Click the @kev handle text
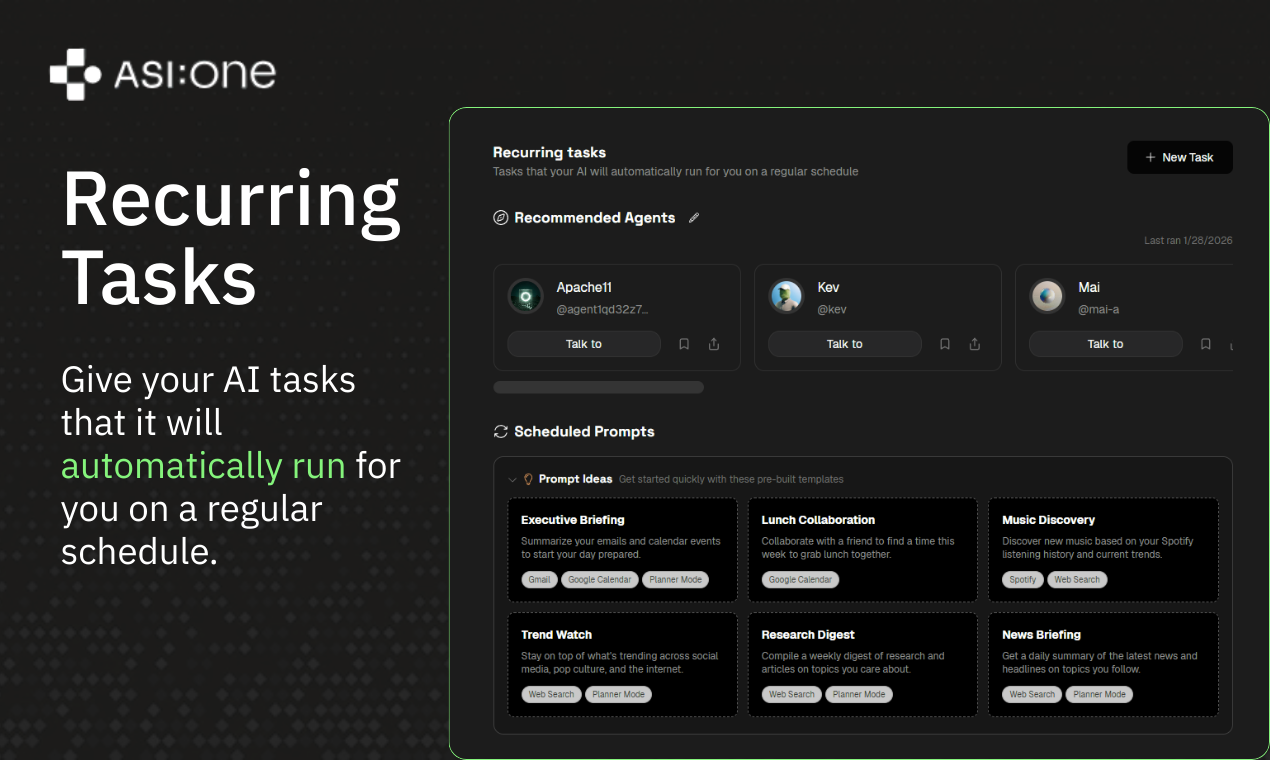 click(832, 310)
